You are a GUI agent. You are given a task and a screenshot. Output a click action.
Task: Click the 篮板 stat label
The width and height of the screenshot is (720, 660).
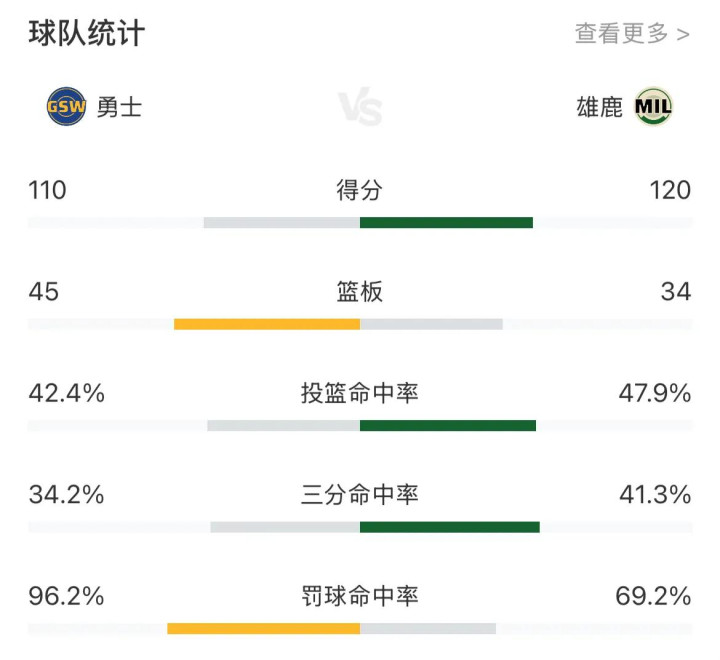click(x=360, y=292)
